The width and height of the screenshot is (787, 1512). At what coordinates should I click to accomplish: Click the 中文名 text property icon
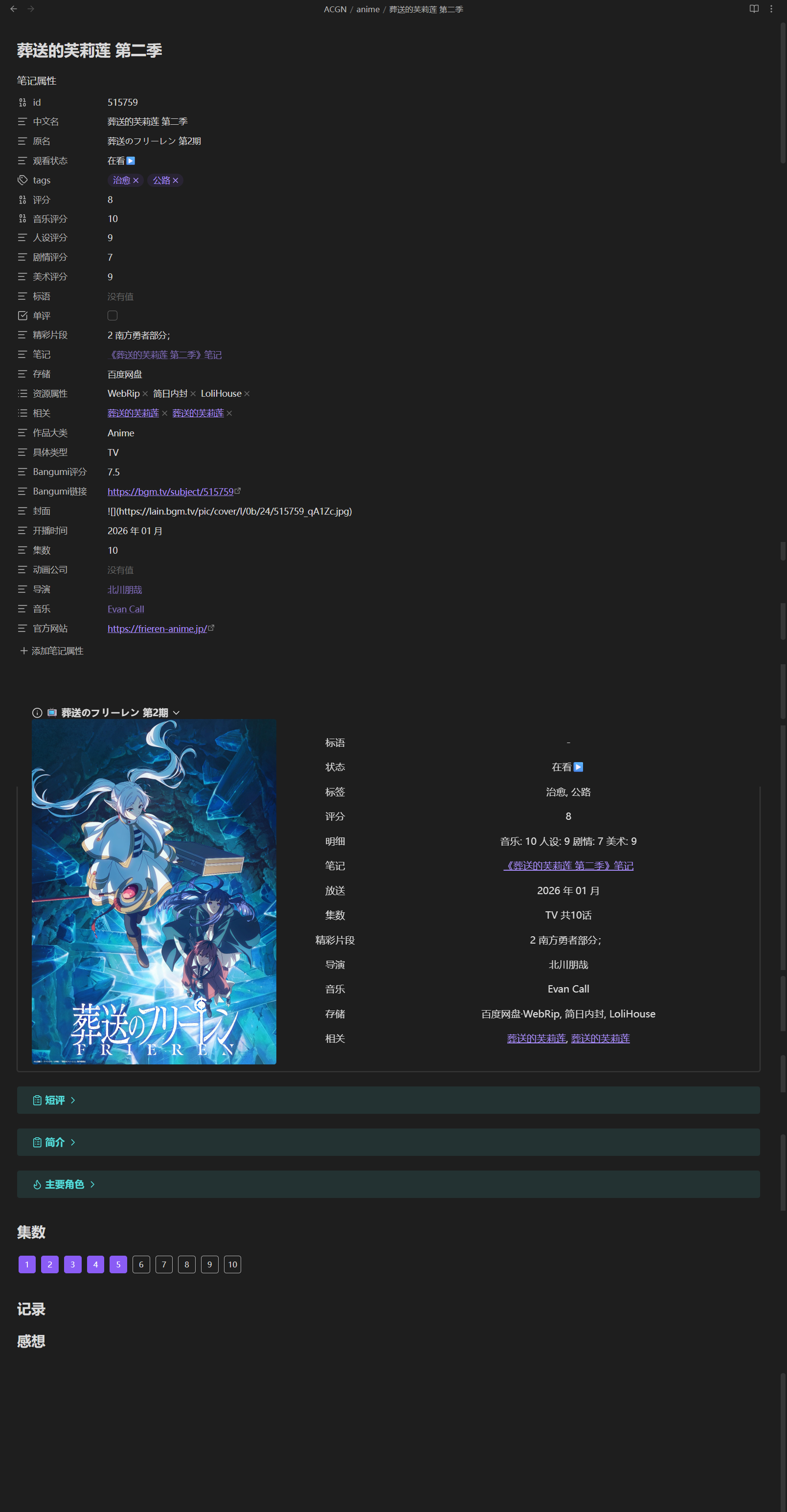pyautogui.click(x=22, y=121)
